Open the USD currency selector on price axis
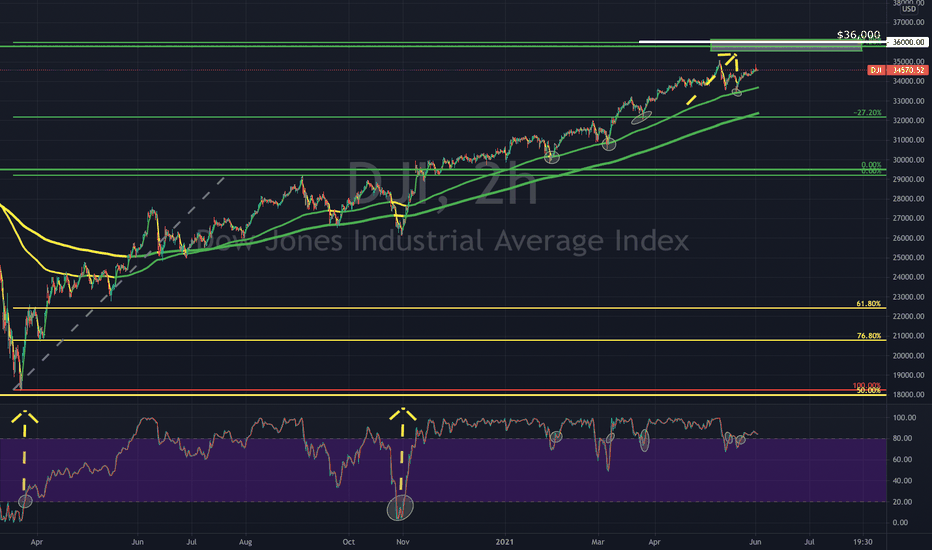932x550 pixels. point(909,9)
